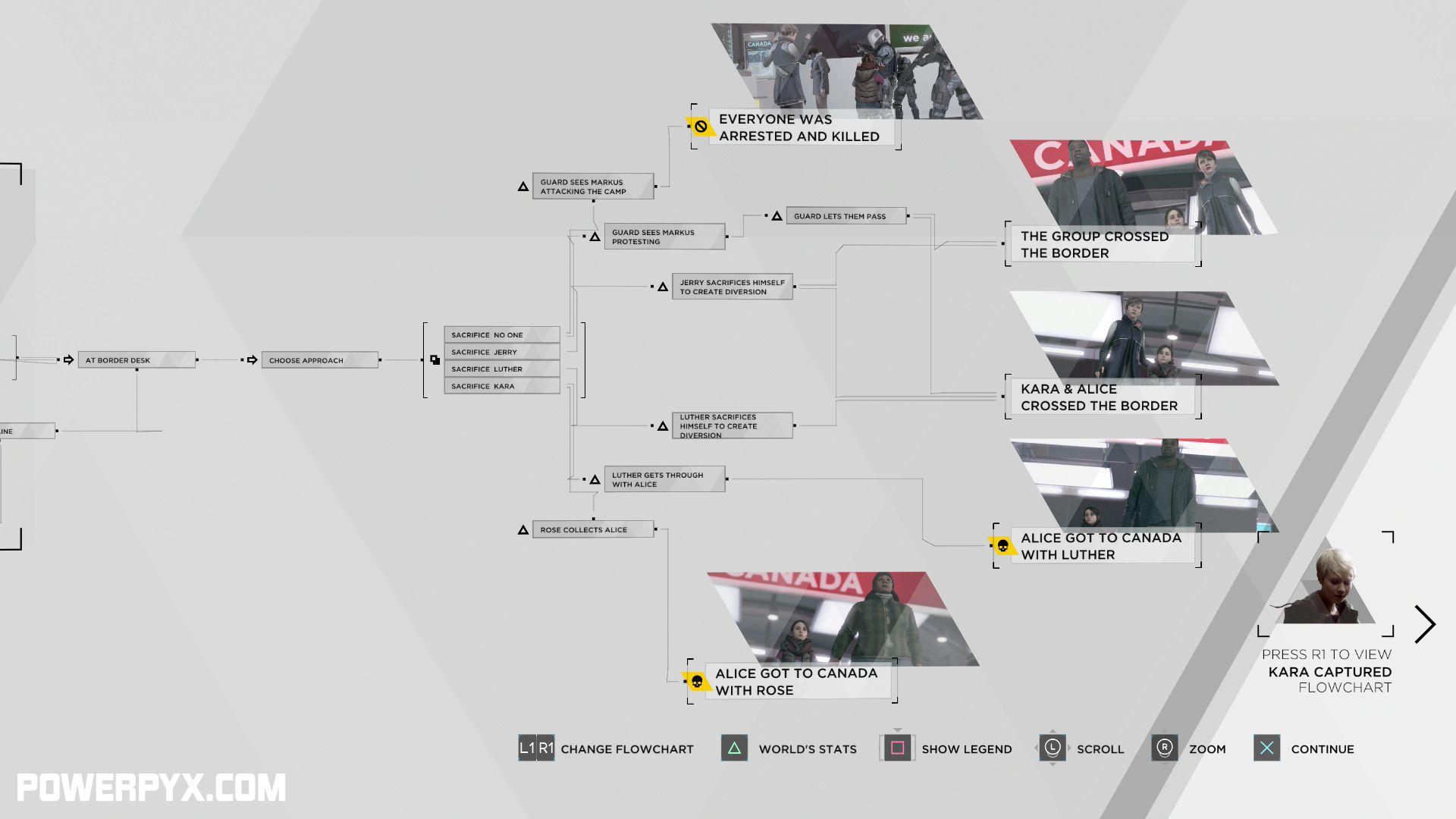Click the skull icon on Alice Got To Canada With Rose
Screen dimensions: 1456x819
pyautogui.click(x=697, y=680)
